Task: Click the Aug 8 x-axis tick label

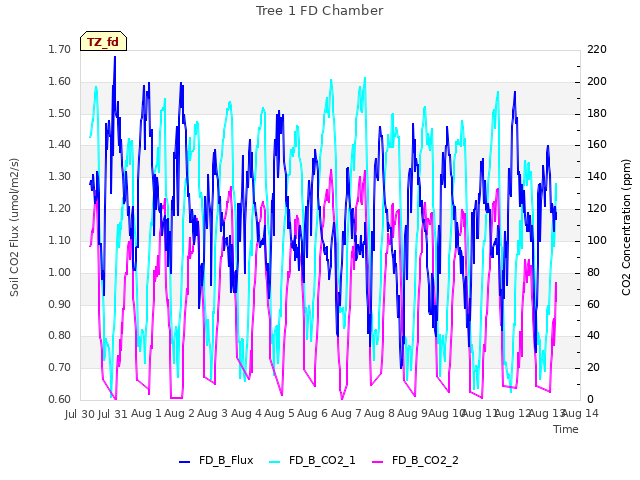Action: point(379,413)
